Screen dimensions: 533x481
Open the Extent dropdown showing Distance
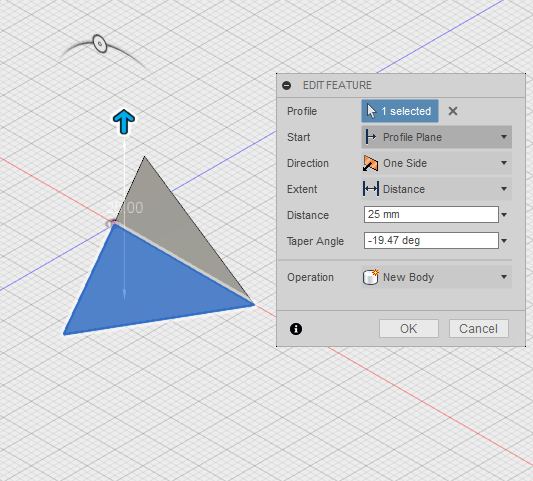(436, 189)
